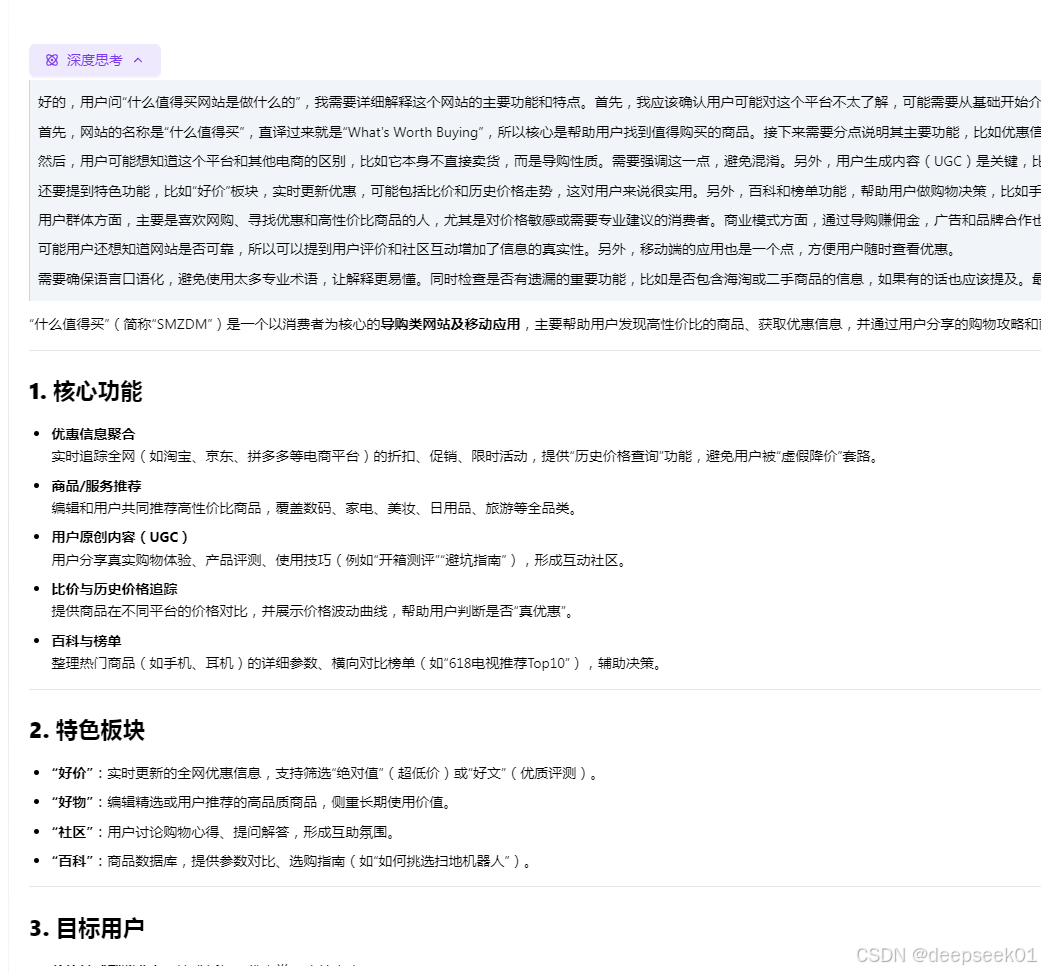Click the 深度思考 atom icon

coord(52,60)
